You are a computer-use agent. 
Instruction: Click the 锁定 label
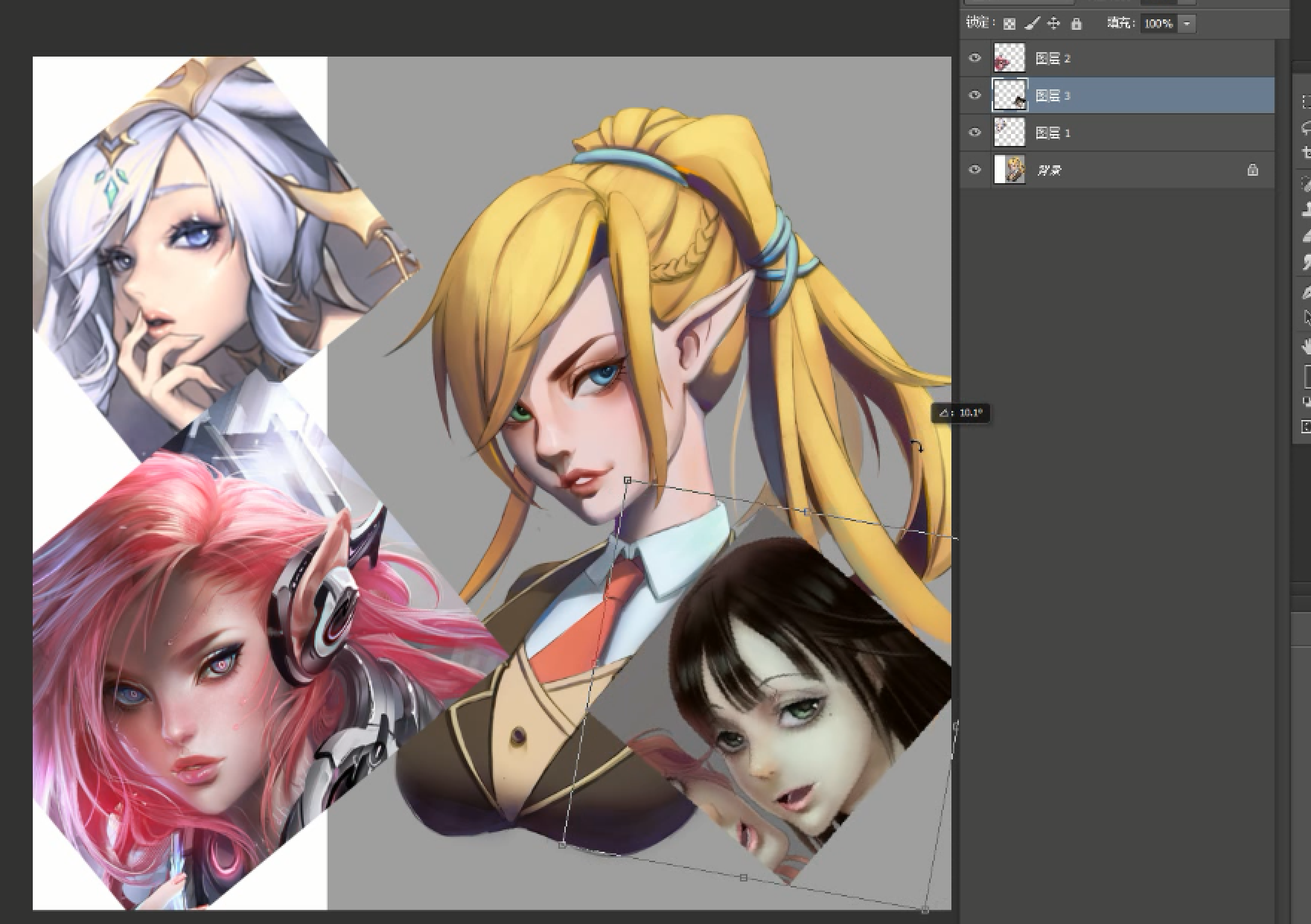[980, 23]
